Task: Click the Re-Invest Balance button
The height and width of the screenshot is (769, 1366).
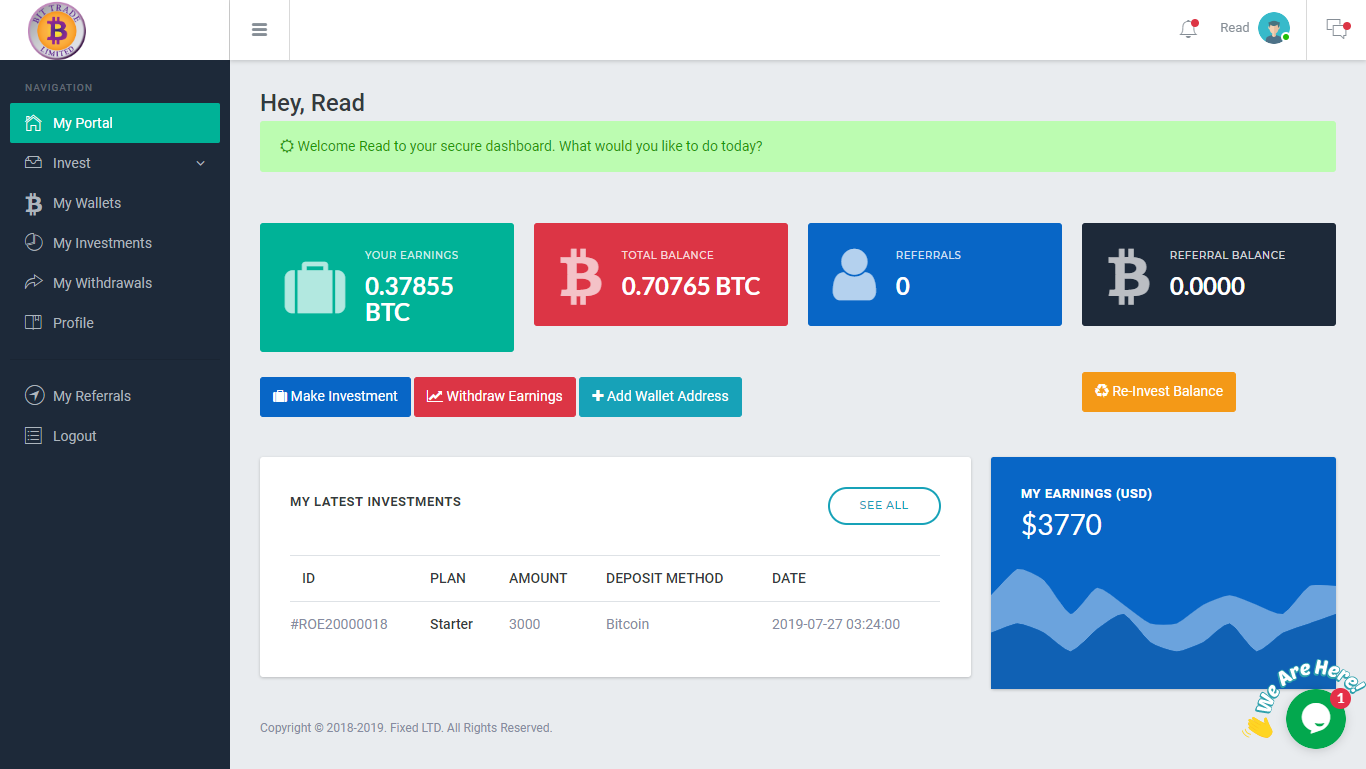Action: (1159, 392)
